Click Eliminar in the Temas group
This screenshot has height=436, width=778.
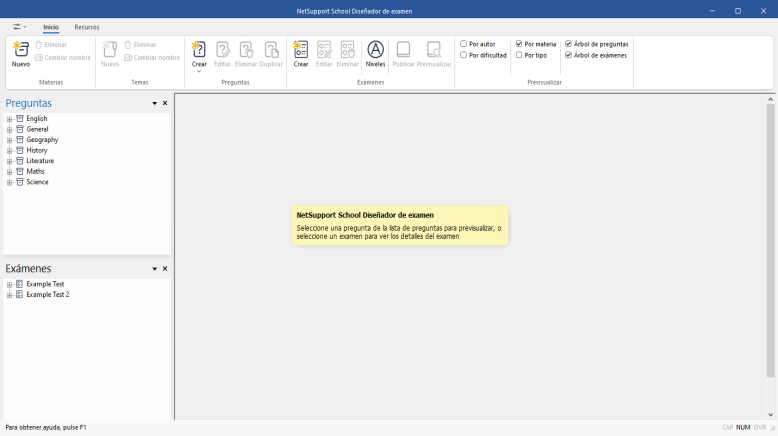(140, 45)
